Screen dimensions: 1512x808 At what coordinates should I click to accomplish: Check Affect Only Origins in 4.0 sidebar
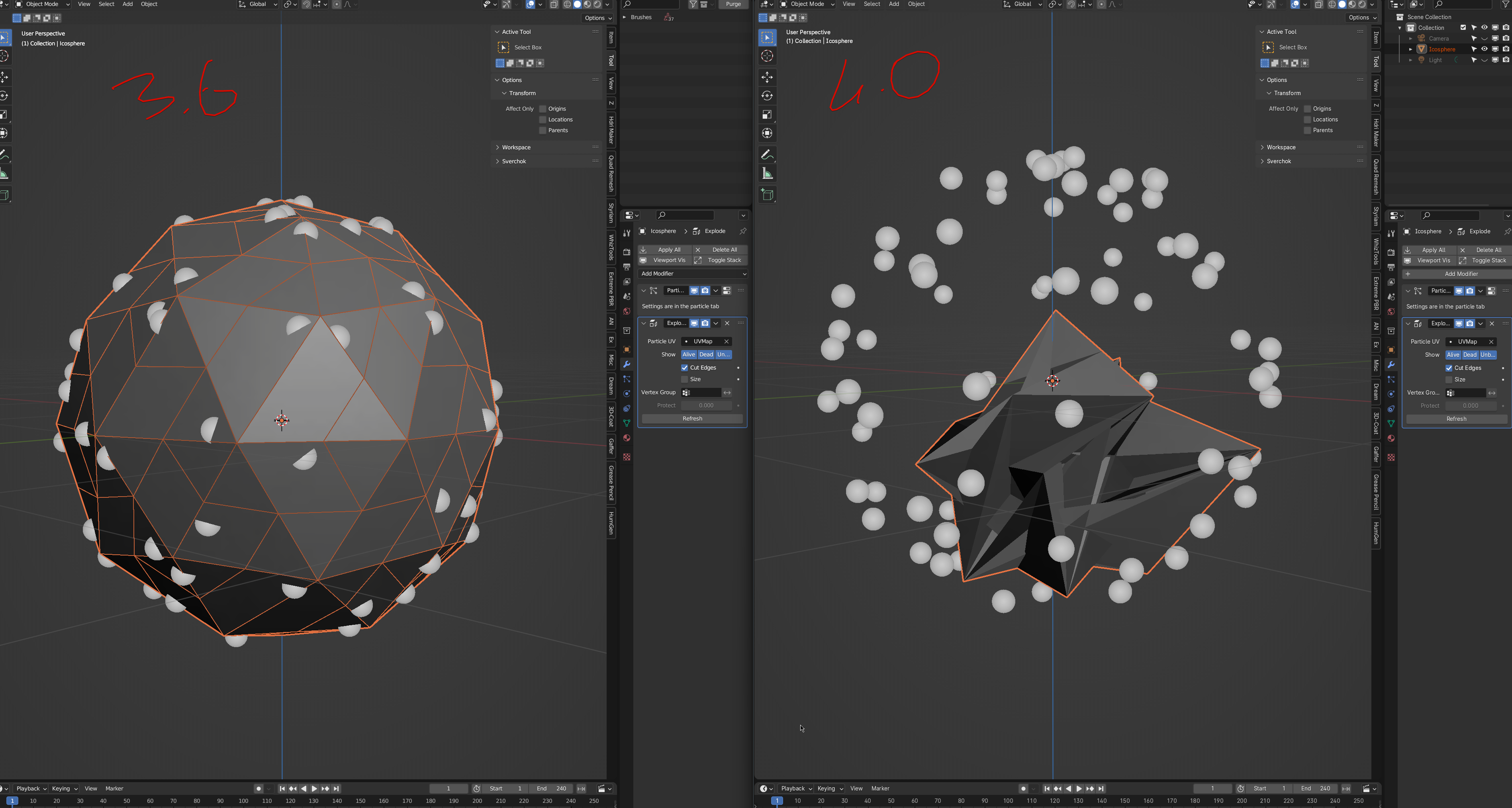[1308, 109]
